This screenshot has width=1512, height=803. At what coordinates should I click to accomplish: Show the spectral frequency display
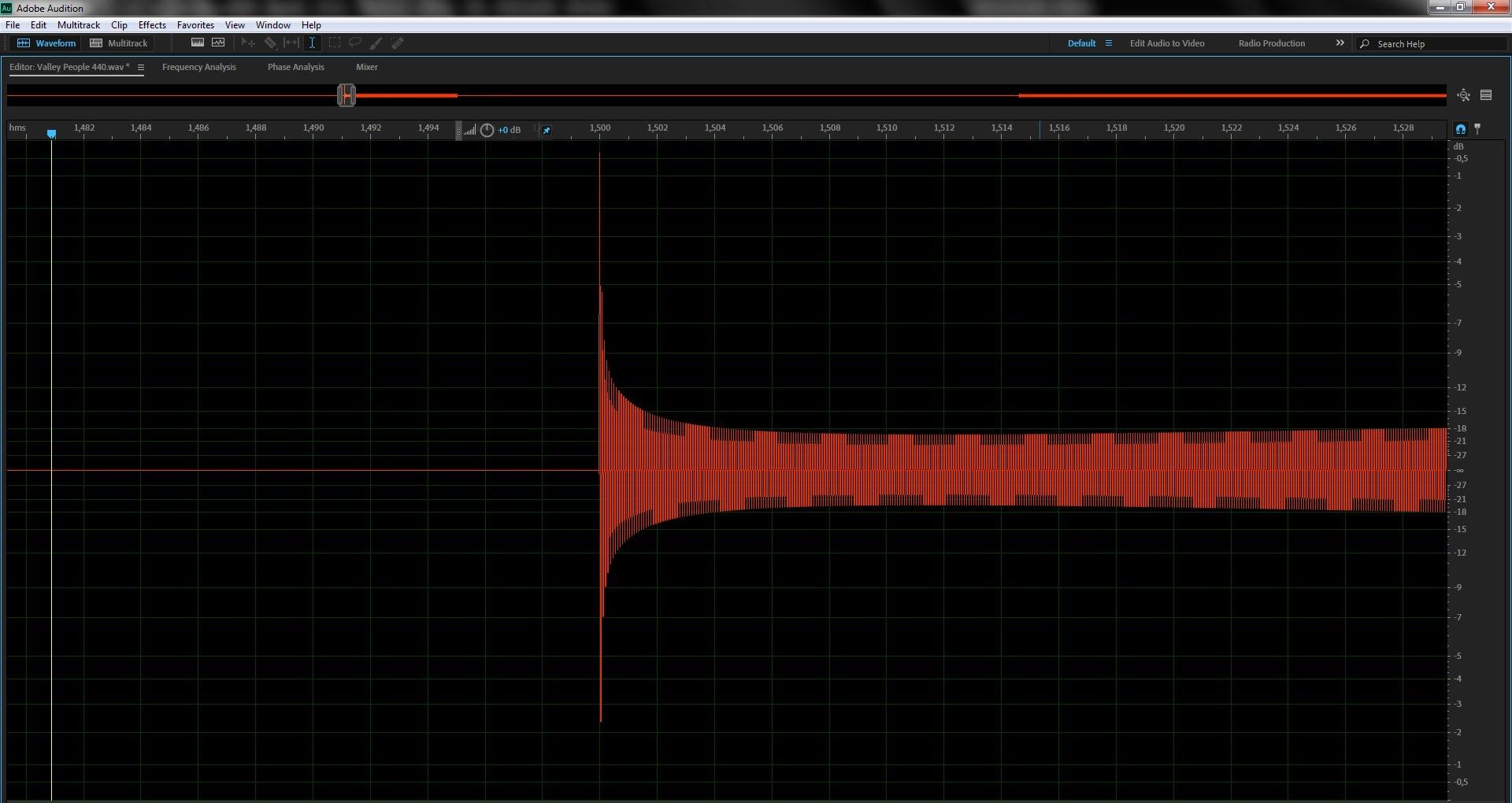[x=198, y=43]
